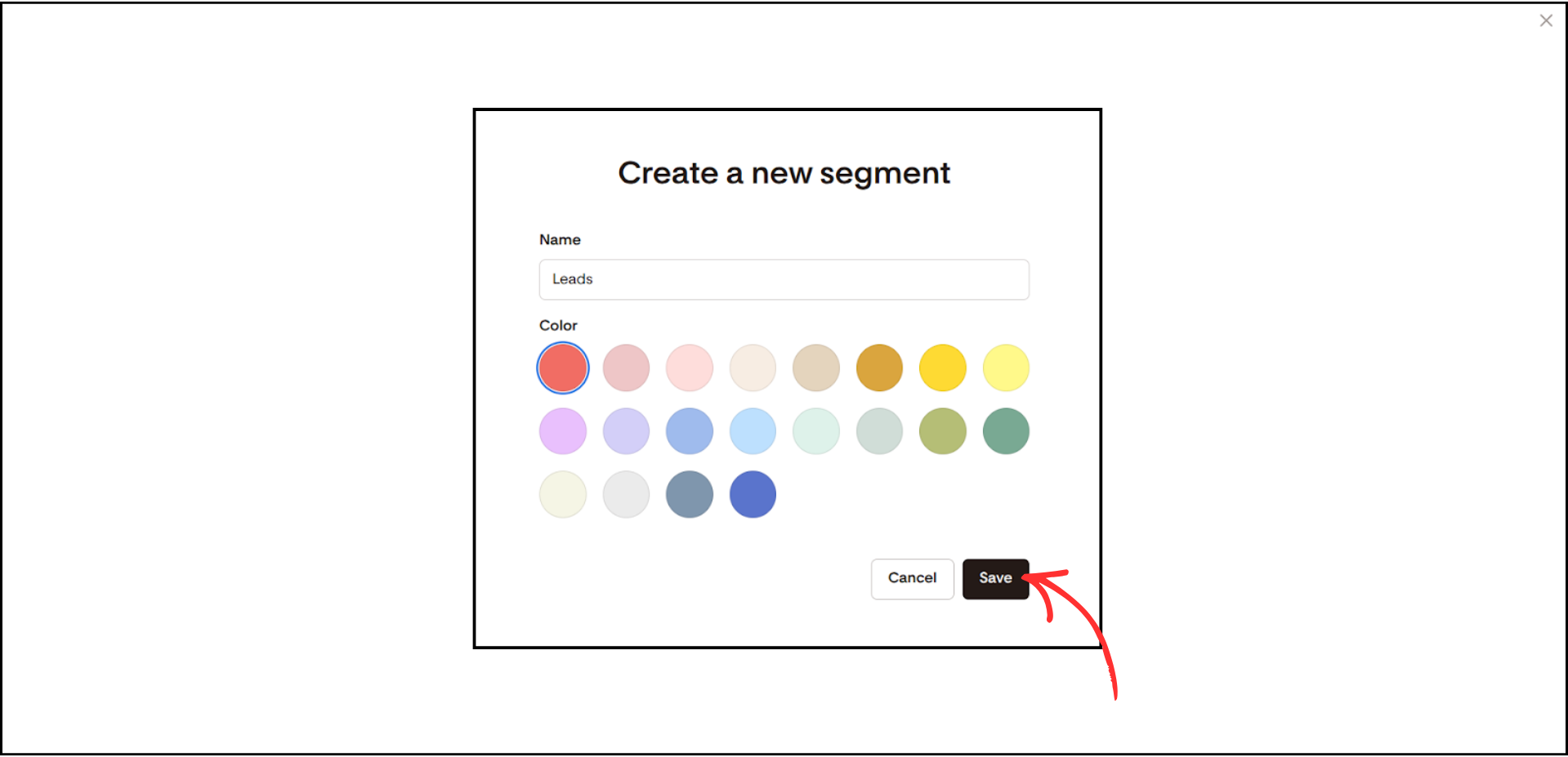
Task: Select the cornflower blue color swatch
Action: (689, 430)
